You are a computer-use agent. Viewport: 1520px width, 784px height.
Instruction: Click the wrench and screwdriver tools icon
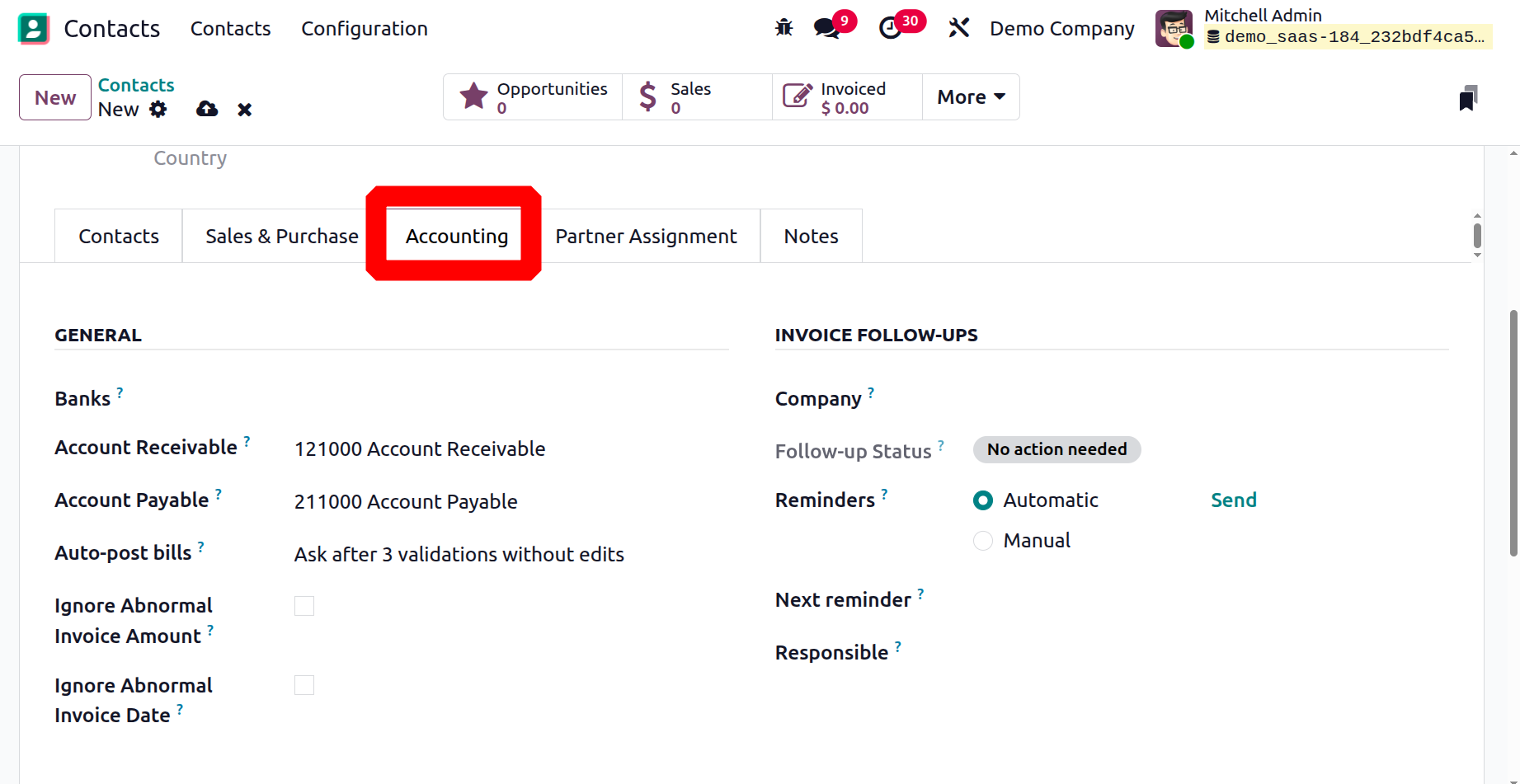(958, 28)
